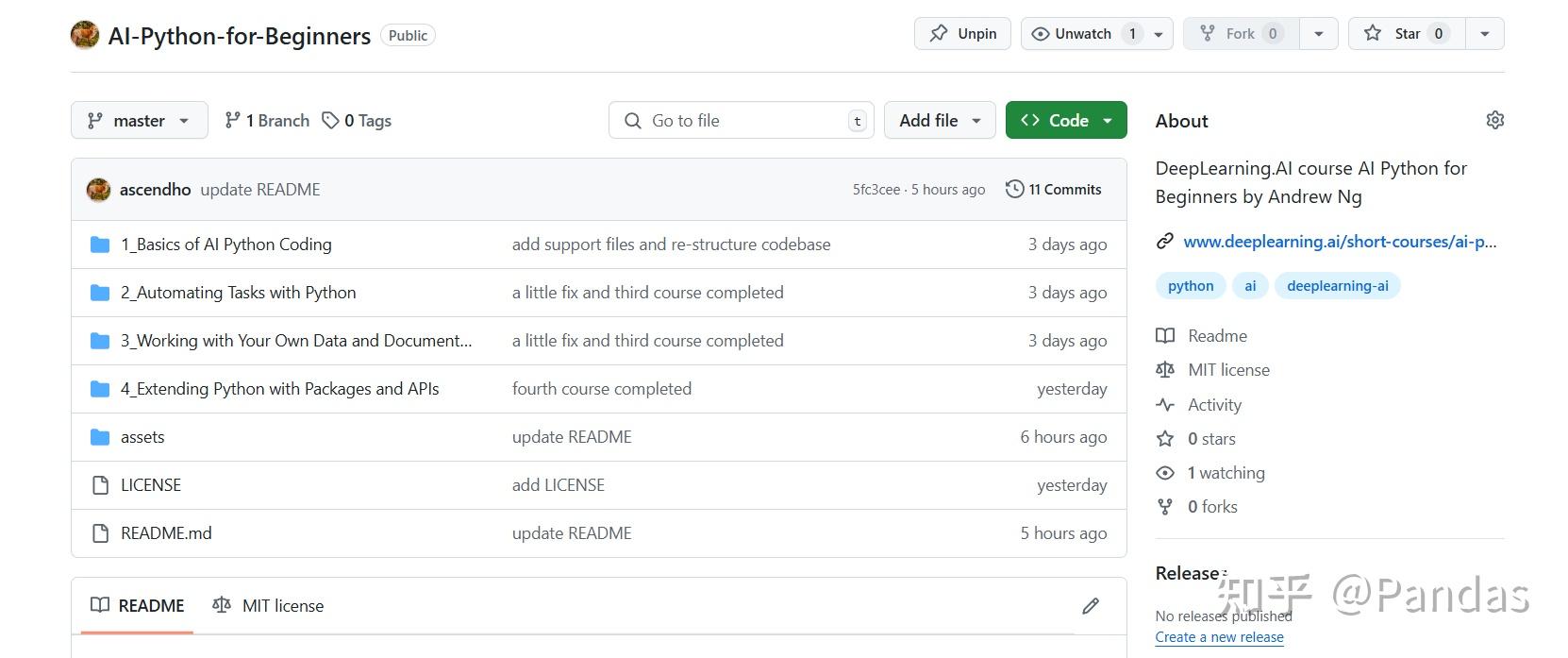The width and height of the screenshot is (1568, 658).
Task: Open the assets folder icon
Action: [100, 437]
